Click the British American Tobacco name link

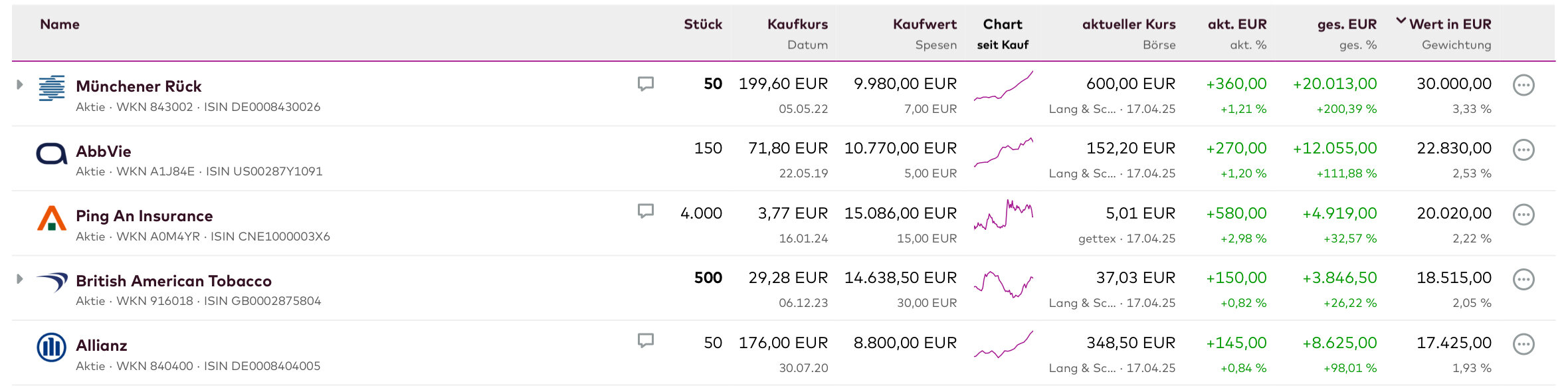coord(173,281)
